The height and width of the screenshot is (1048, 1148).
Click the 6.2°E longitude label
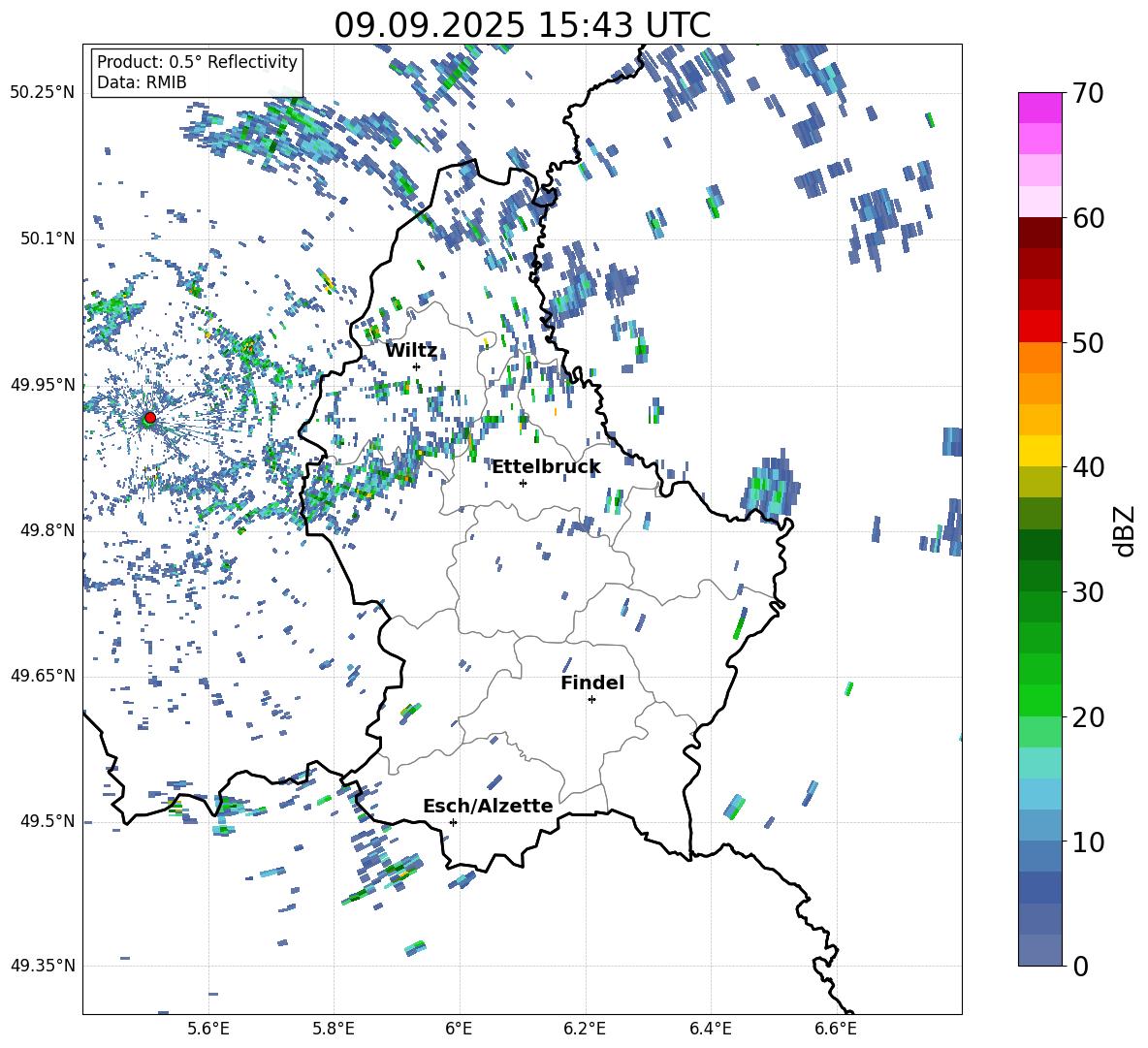585,1029
